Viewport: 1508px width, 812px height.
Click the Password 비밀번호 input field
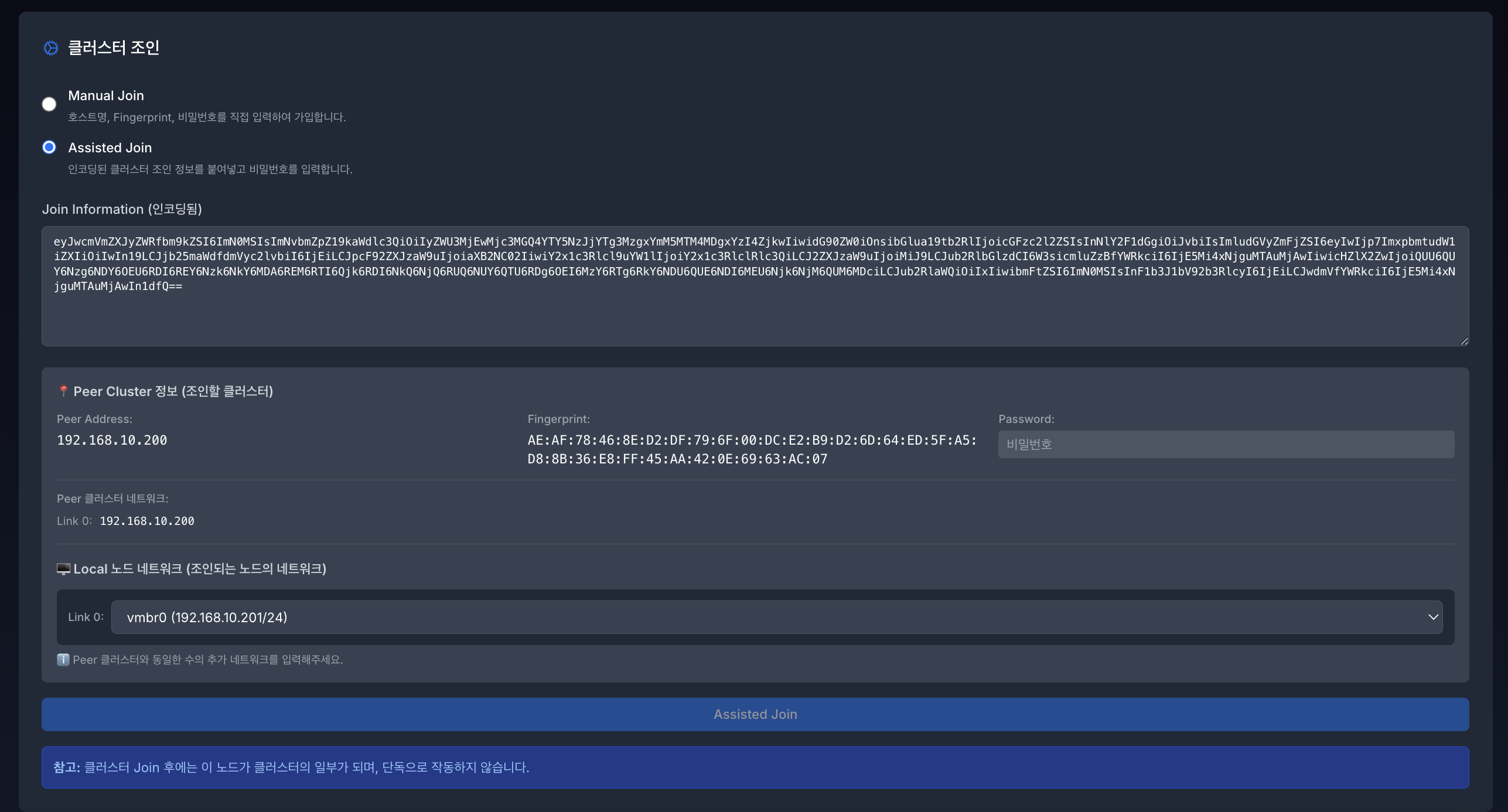tap(1226, 444)
